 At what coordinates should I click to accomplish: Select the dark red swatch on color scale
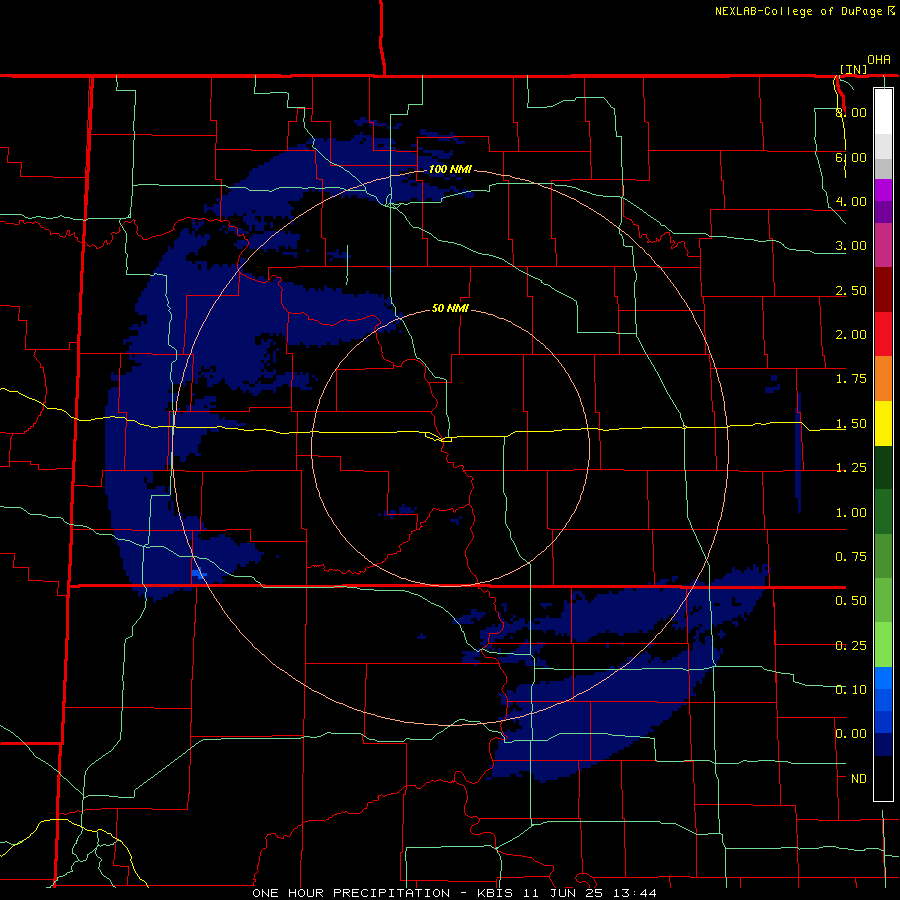tap(883, 290)
